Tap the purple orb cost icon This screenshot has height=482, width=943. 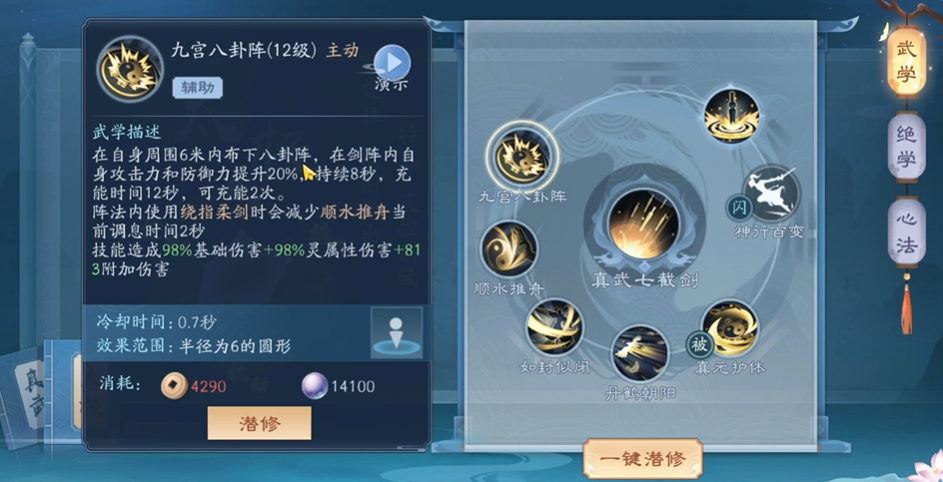315,386
